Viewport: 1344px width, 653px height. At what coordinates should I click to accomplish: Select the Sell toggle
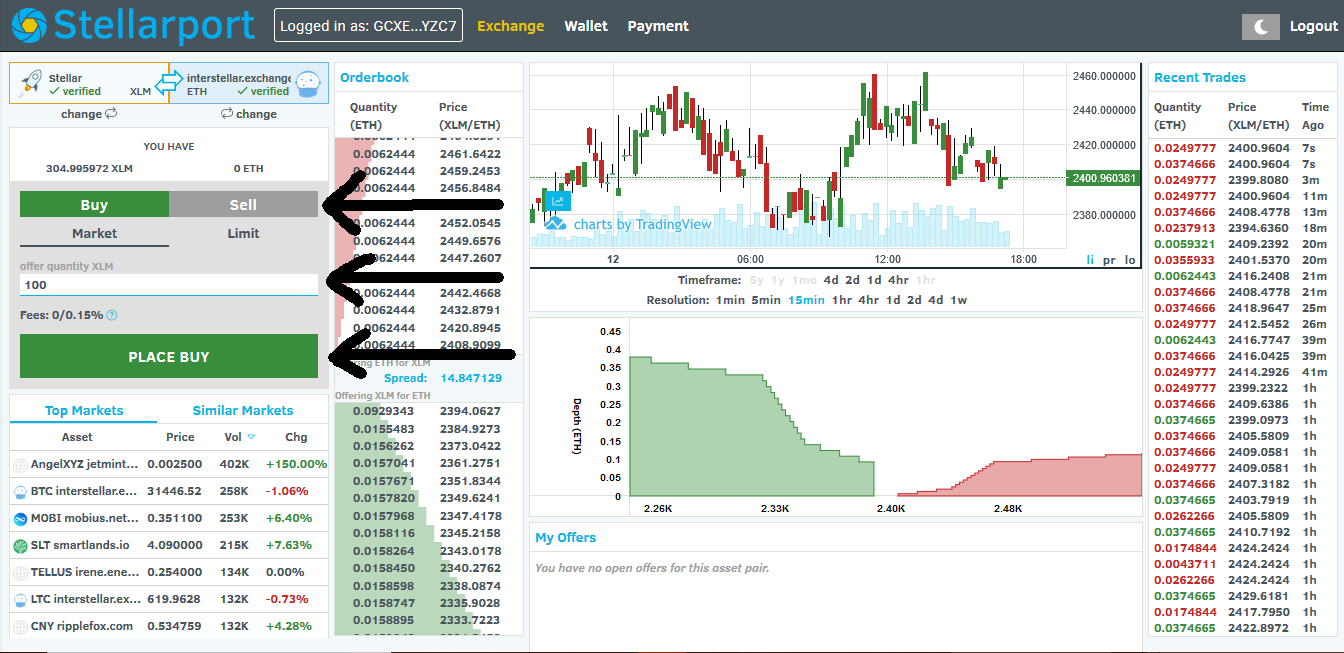243,204
